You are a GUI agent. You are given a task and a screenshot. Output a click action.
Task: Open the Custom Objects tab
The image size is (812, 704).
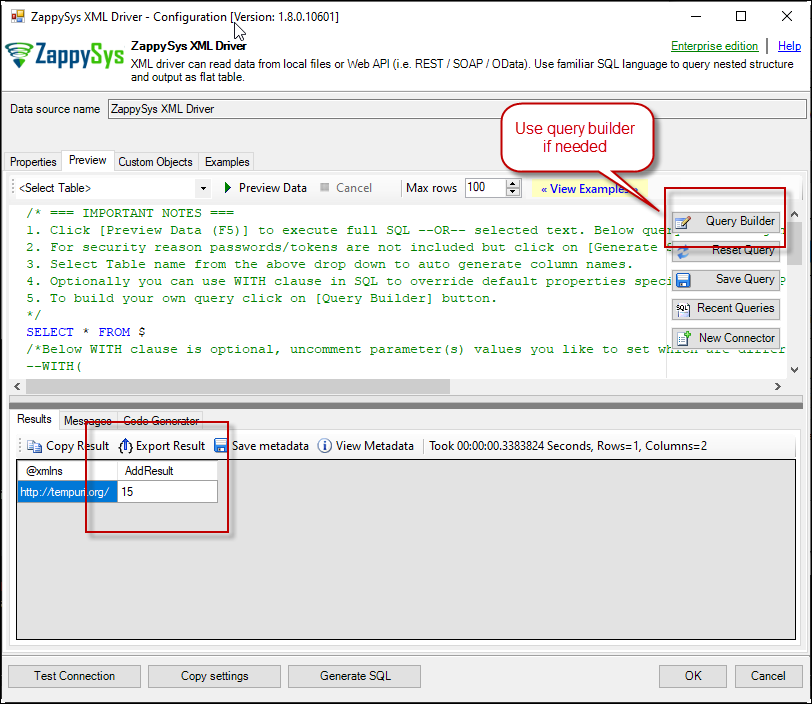[155, 162]
